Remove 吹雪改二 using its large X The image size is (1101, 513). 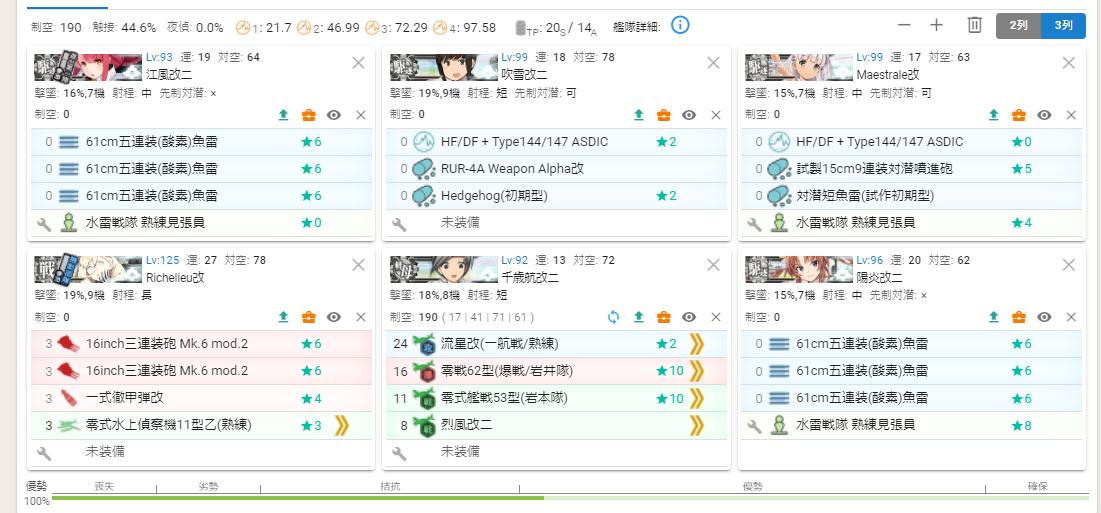(x=713, y=62)
